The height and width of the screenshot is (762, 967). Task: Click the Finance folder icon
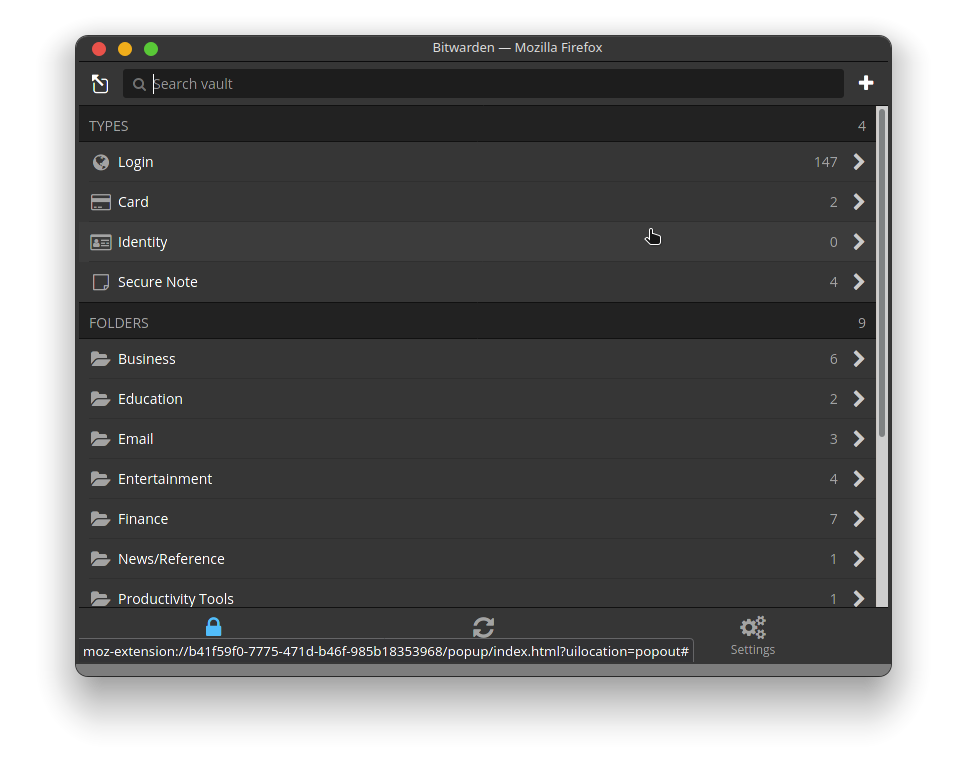tap(100, 519)
